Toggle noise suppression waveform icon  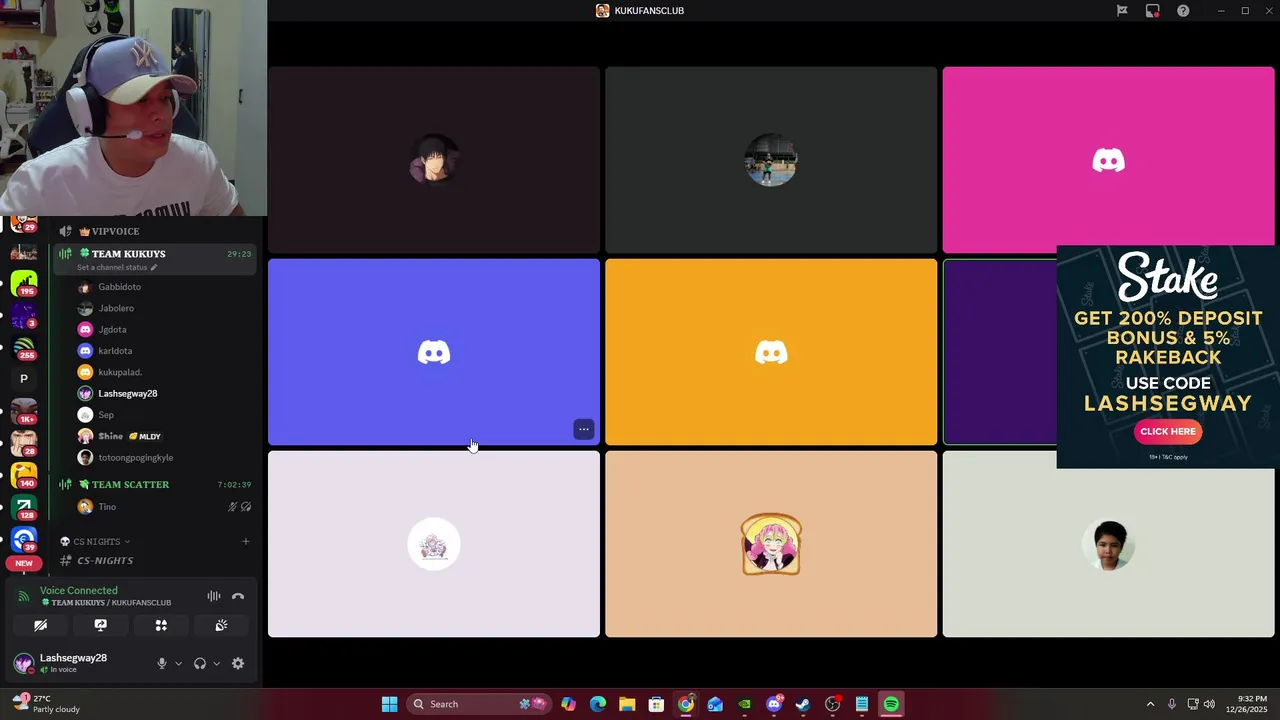(x=214, y=596)
